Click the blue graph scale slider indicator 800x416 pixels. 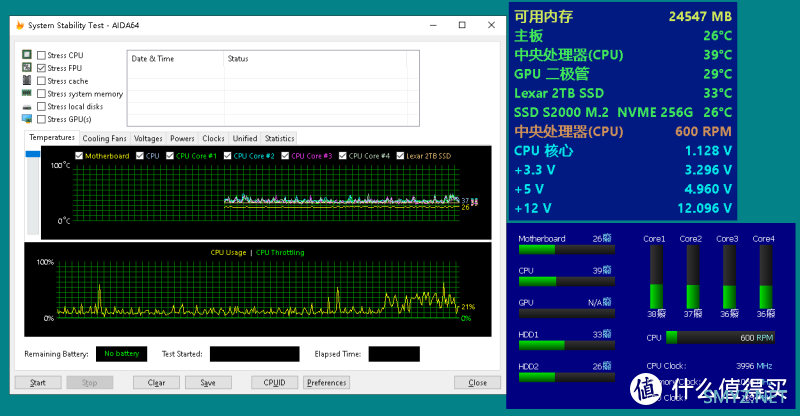tap(33, 154)
